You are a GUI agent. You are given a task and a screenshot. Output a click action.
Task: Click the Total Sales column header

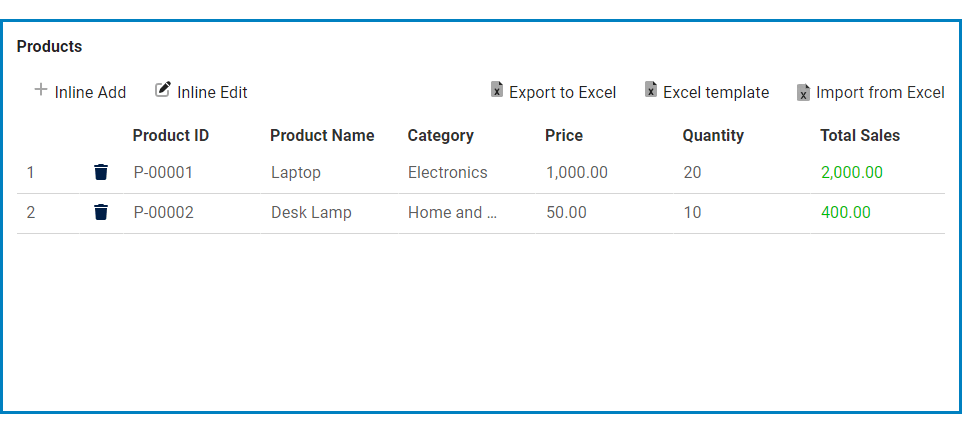click(x=860, y=135)
